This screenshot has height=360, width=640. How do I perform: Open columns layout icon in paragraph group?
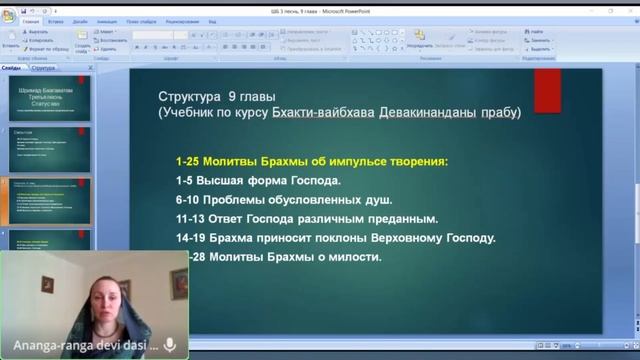263,47
